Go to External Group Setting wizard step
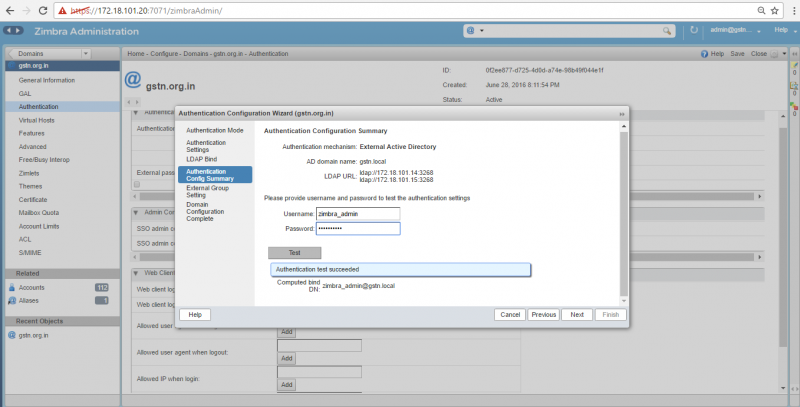Image resolution: width=800 pixels, height=407 pixels. click(x=207, y=192)
